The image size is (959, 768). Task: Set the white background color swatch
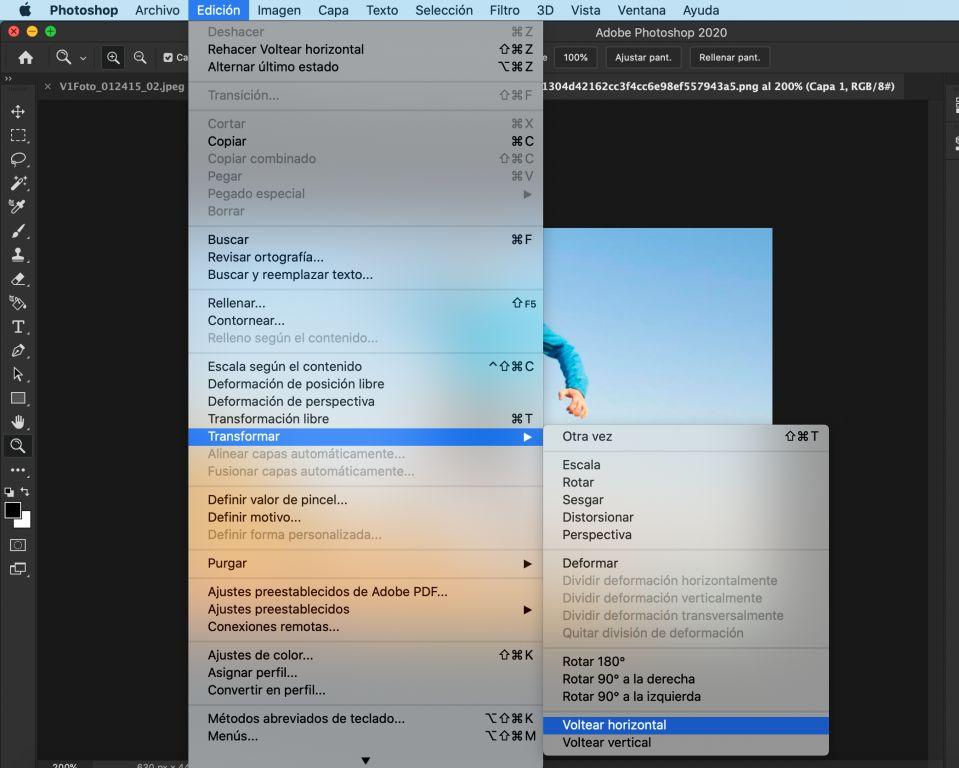coord(25,522)
